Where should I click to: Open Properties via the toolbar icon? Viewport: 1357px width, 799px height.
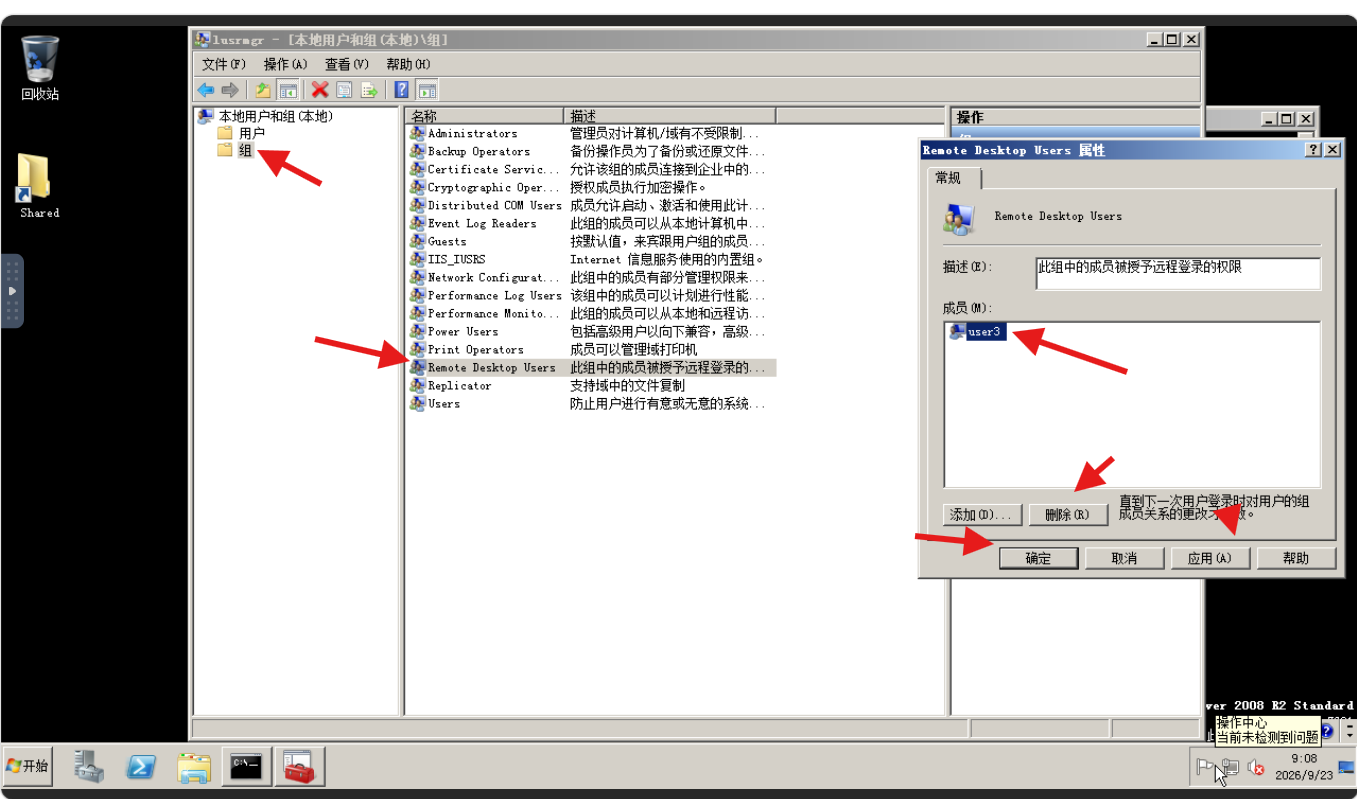[x=344, y=90]
